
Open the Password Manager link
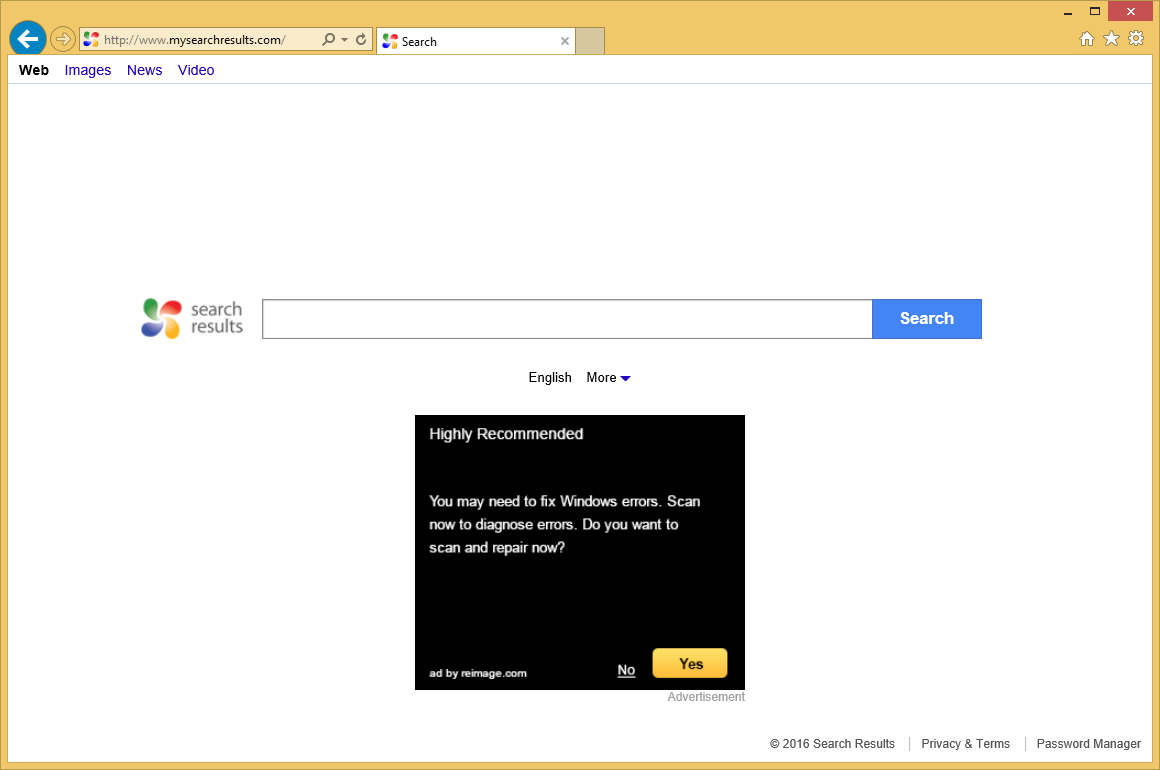coord(1088,743)
